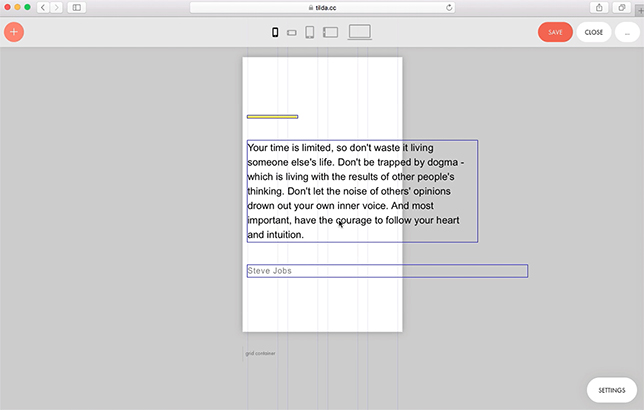Click the red plus add-element button
This screenshot has width=644, height=410.
click(x=14, y=32)
